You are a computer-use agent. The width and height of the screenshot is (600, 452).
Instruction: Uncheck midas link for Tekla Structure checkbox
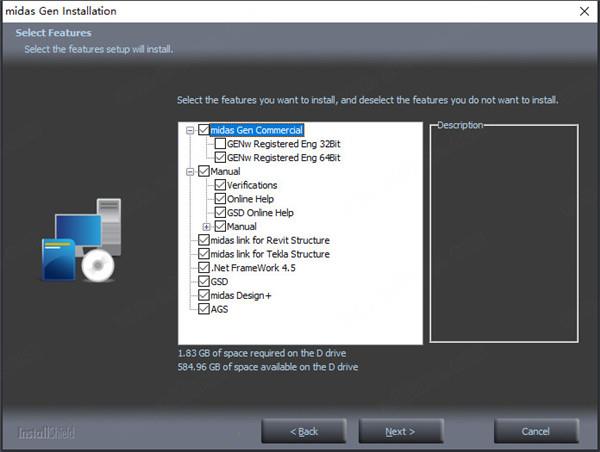pos(204,254)
